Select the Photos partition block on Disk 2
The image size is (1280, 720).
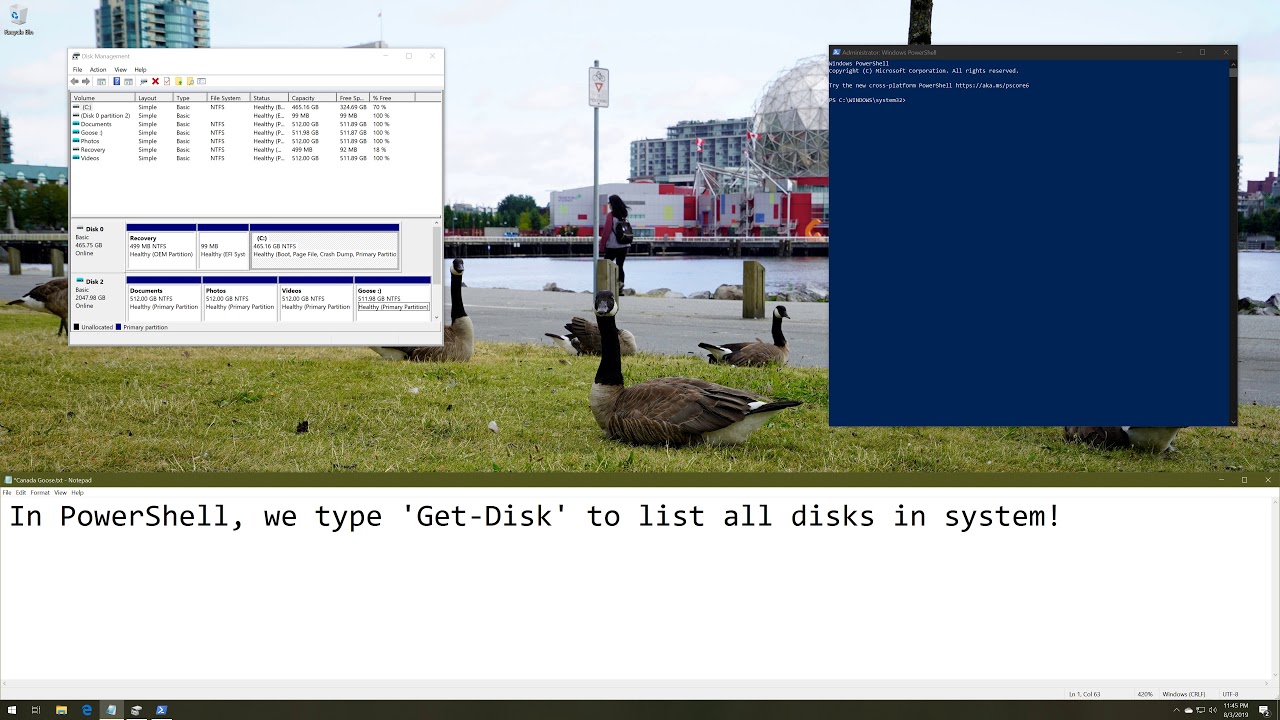[x=240, y=299]
